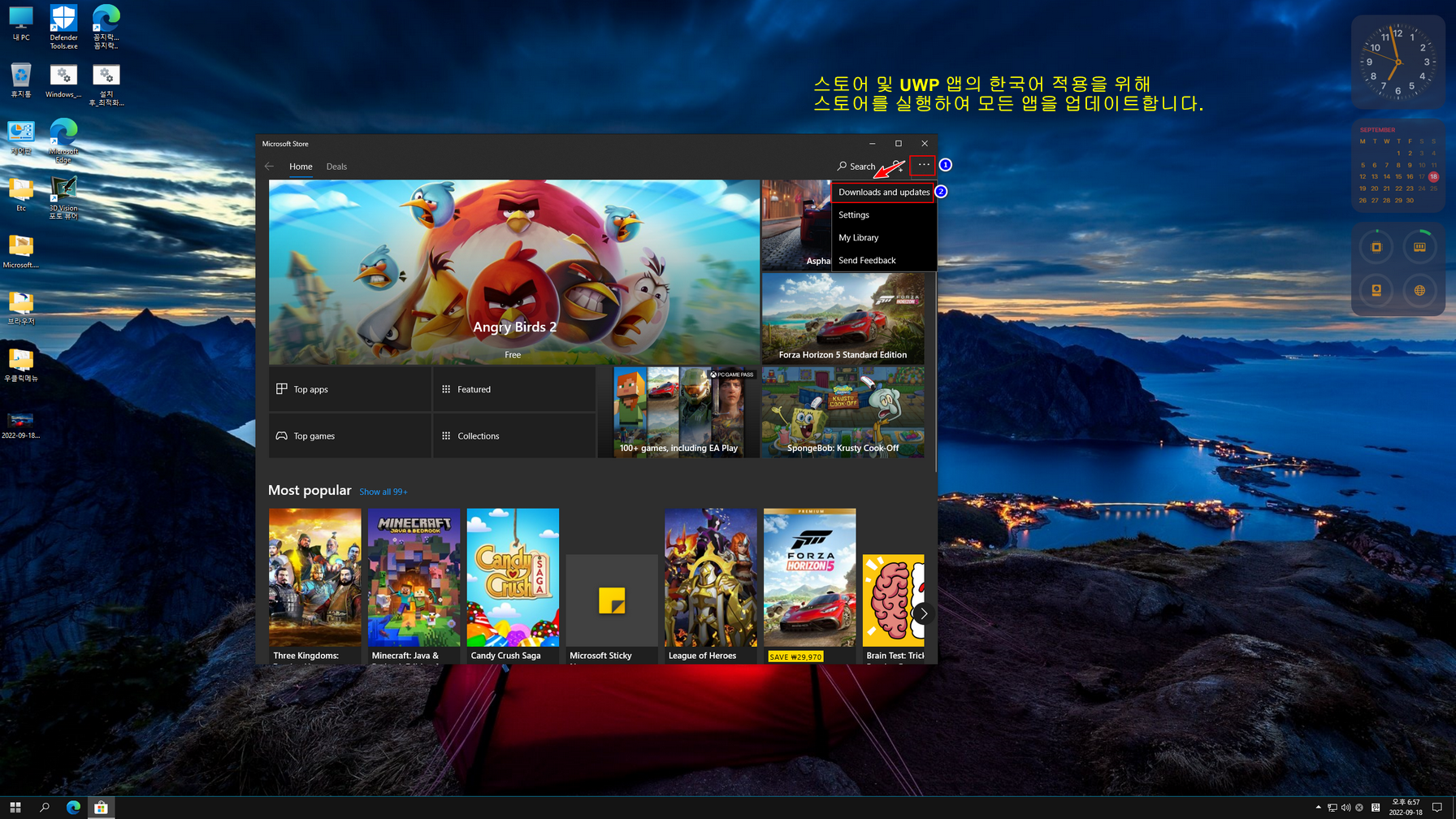The image size is (1456, 819).
Task: Click the disk monitor gadget icon
Action: [1376, 290]
